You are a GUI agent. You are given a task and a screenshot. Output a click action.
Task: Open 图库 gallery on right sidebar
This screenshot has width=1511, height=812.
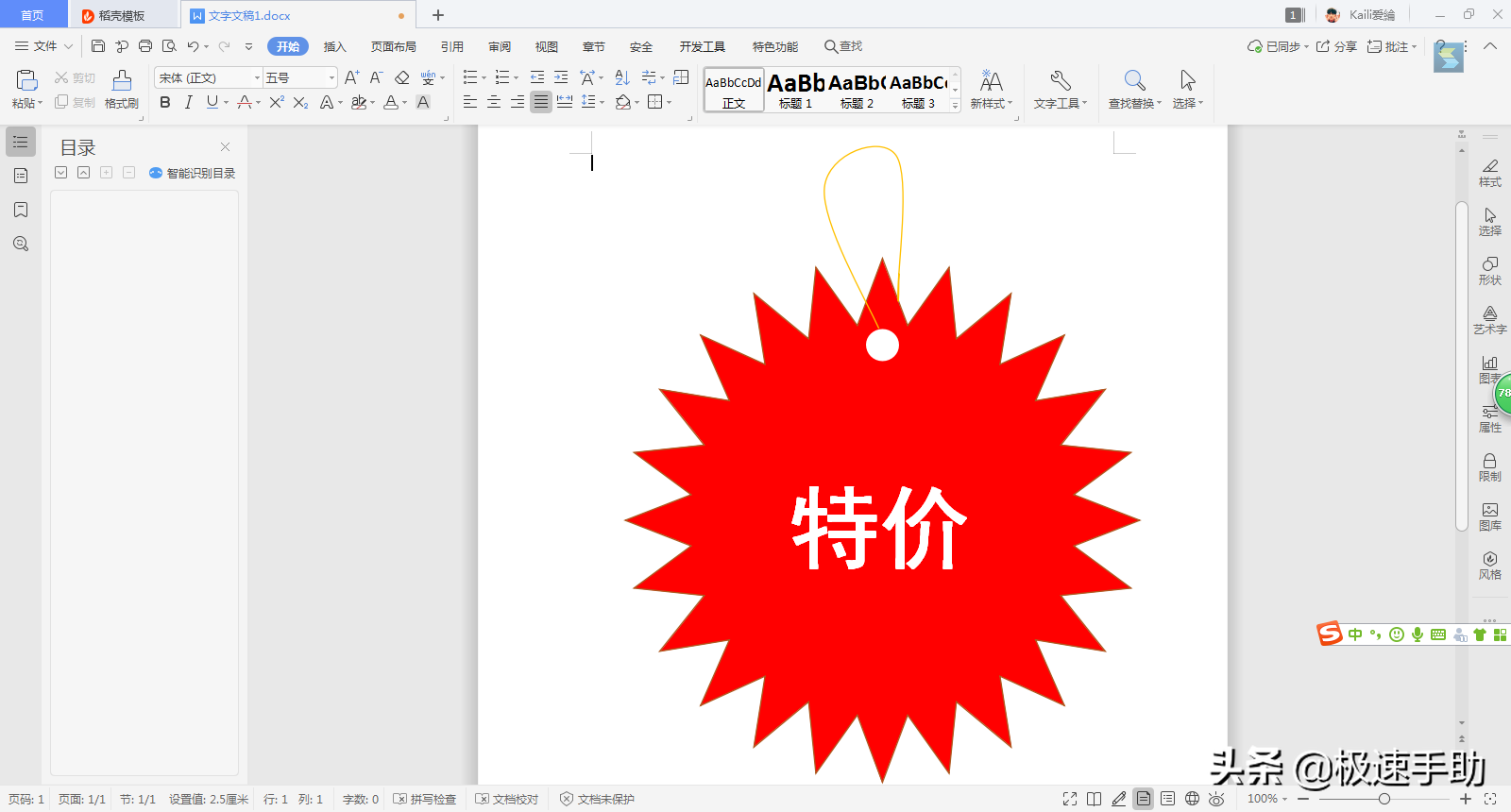coord(1489,516)
